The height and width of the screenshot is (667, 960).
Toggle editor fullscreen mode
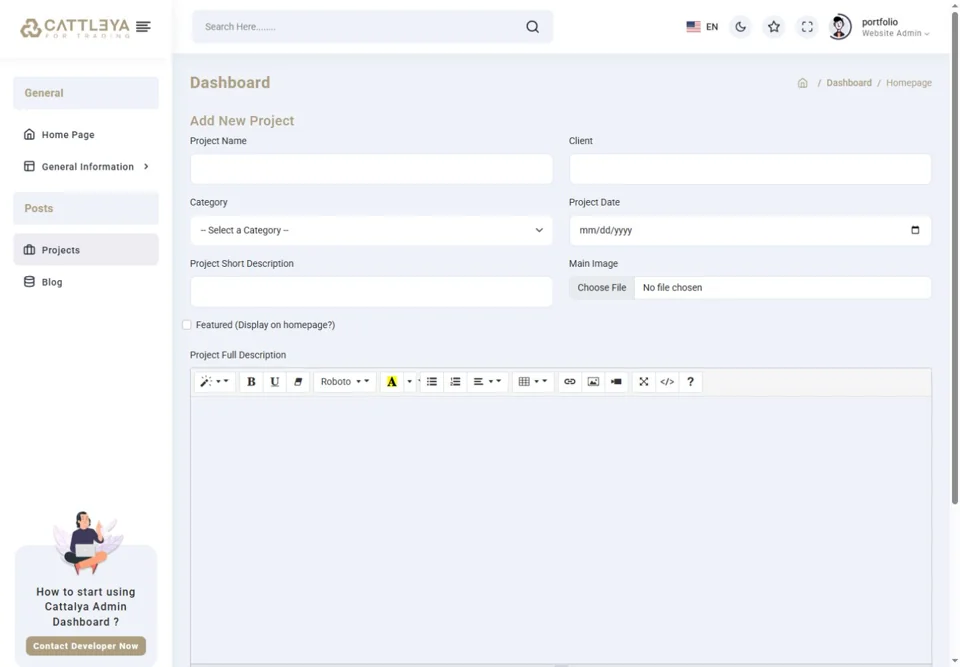point(643,382)
